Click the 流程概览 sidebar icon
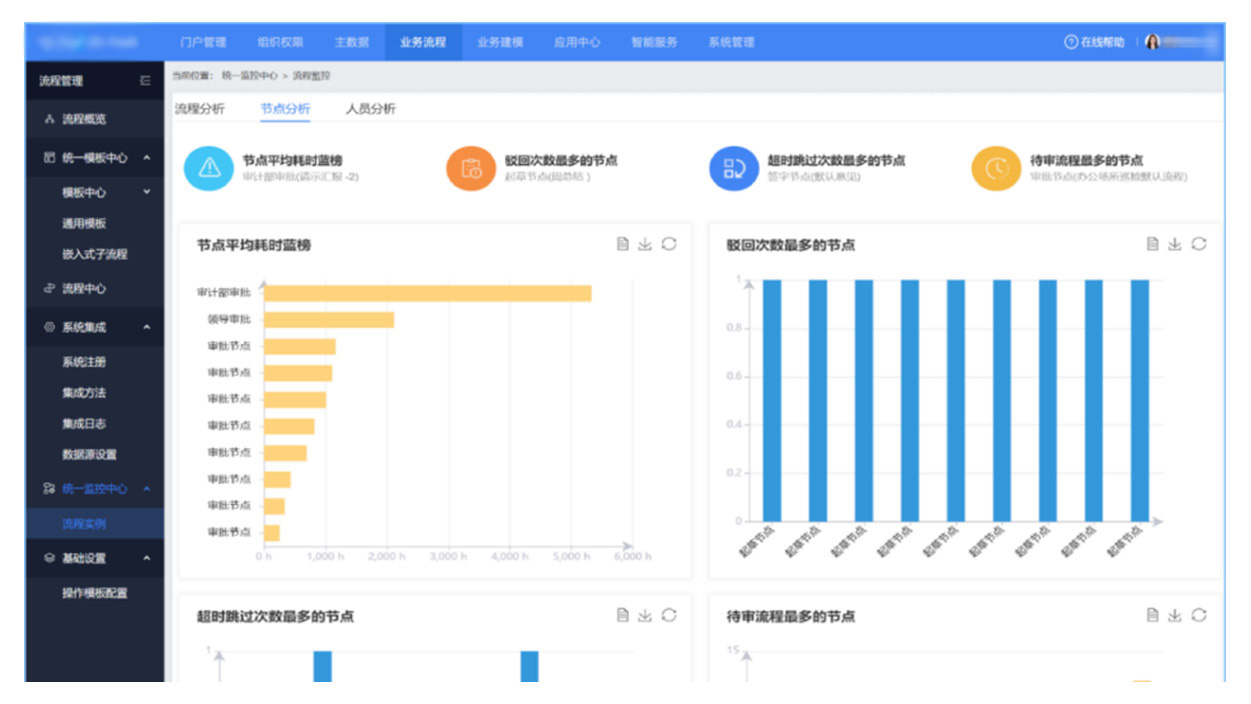Viewport: 1251px width, 704px height. [x=48, y=119]
